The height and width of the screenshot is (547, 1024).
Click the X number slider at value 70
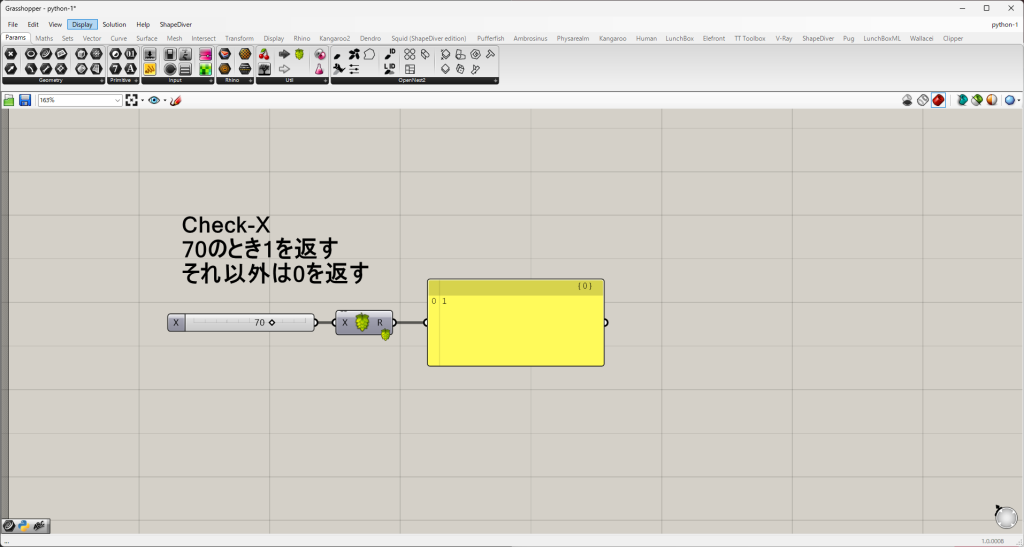point(241,322)
